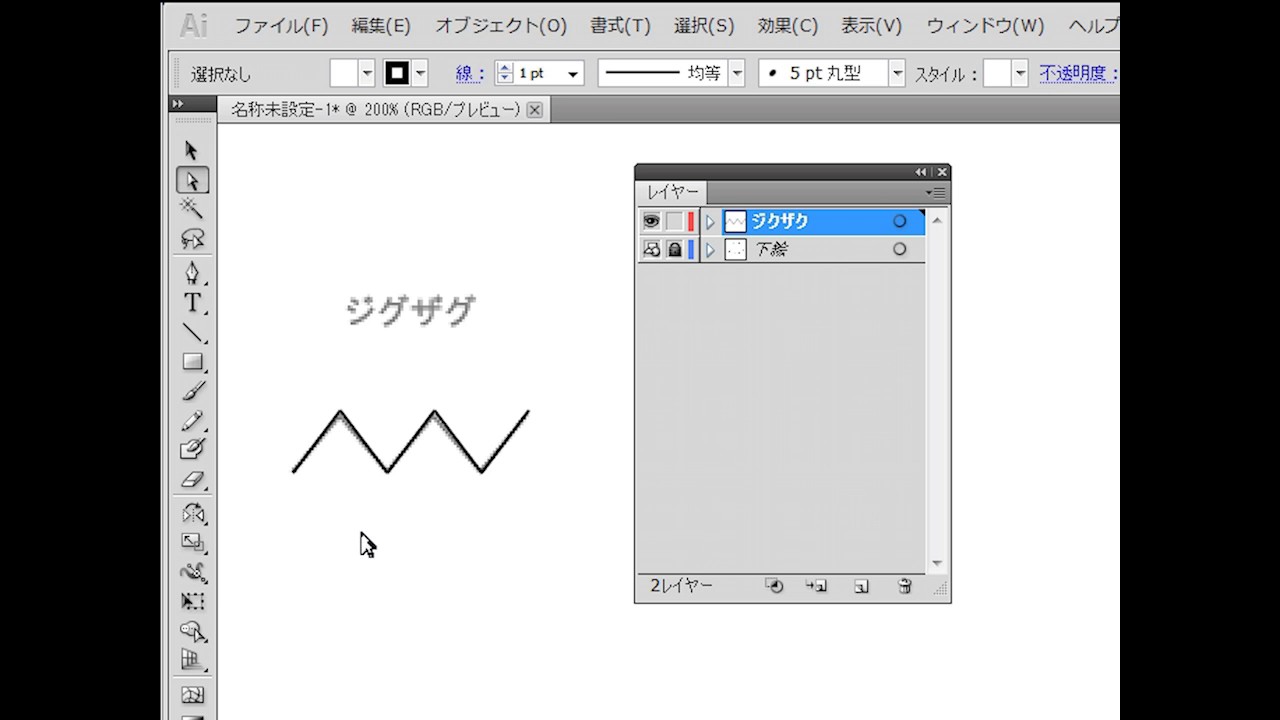Image resolution: width=1280 pixels, height=720 pixels.
Task: Select the Magic Wand tool
Action: (192, 208)
